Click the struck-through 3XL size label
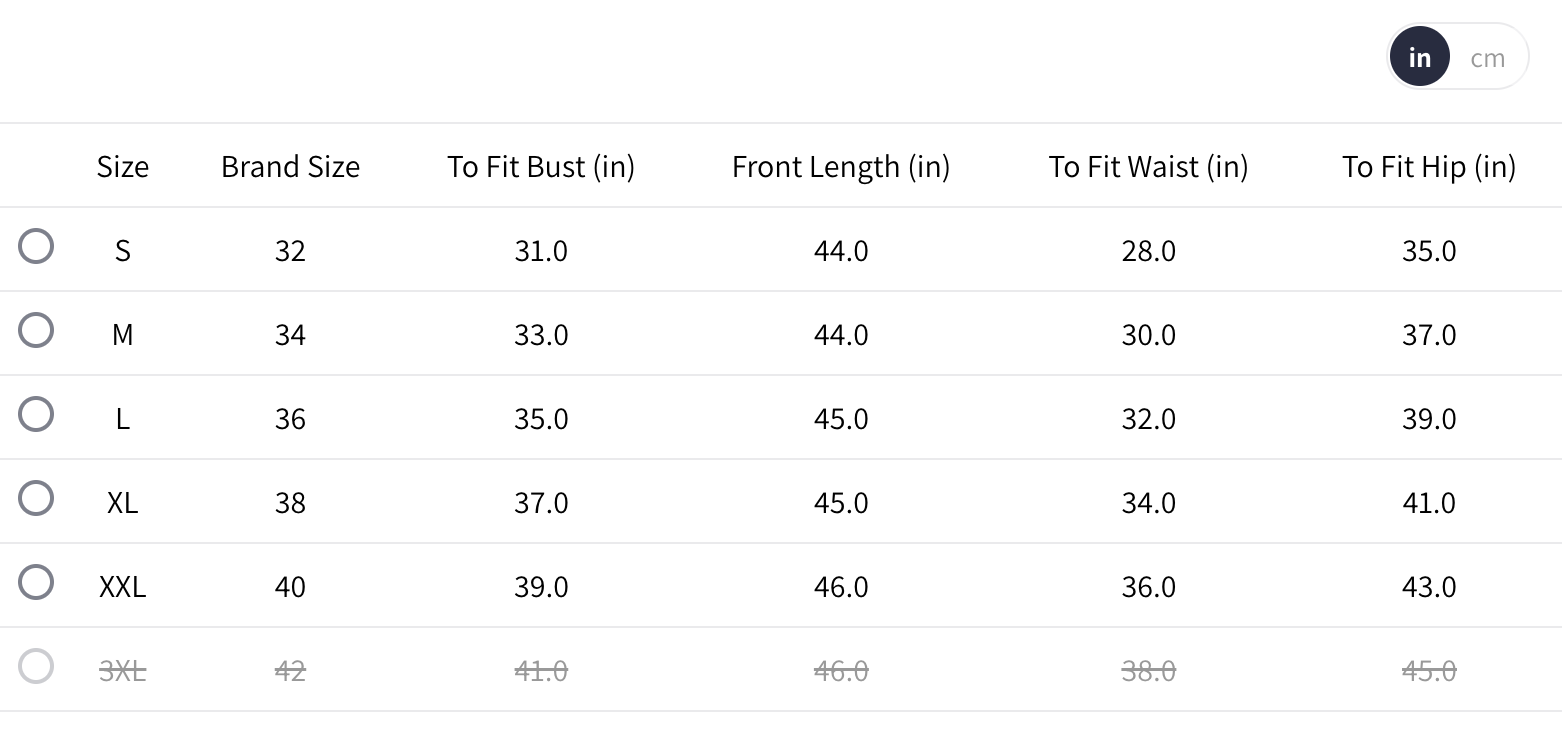Viewport: 1562px width, 750px height. tap(123, 670)
